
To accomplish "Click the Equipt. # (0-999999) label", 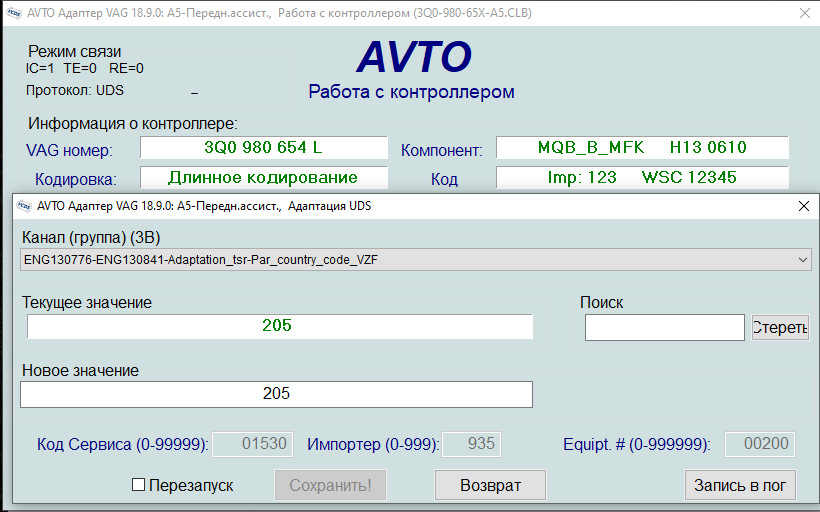I will point(637,445).
